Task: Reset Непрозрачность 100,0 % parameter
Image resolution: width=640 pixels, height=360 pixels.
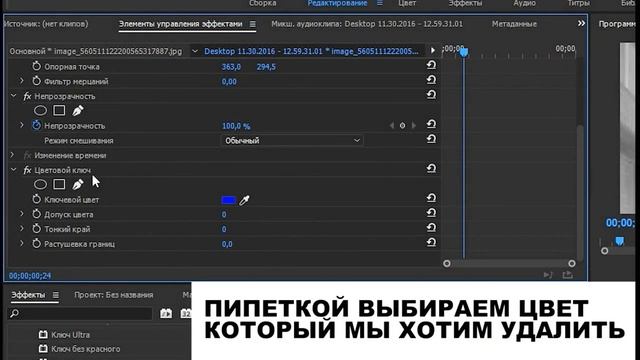Action: [431, 124]
